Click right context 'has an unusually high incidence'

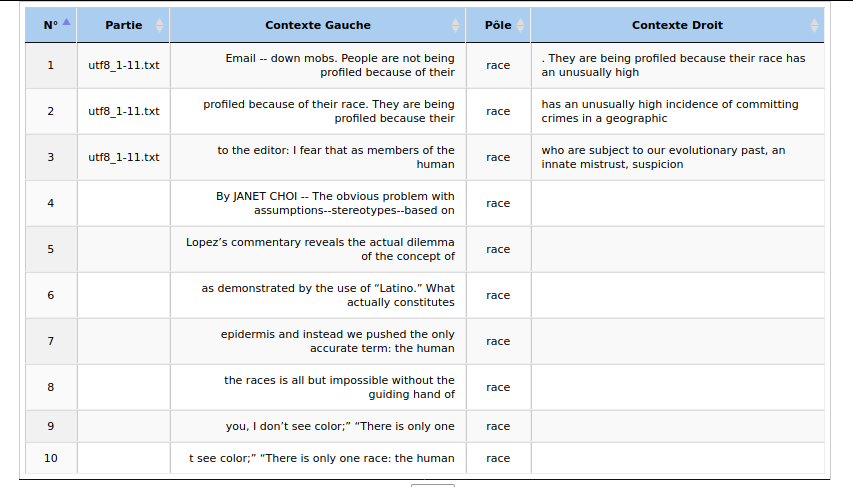(670, 111)
